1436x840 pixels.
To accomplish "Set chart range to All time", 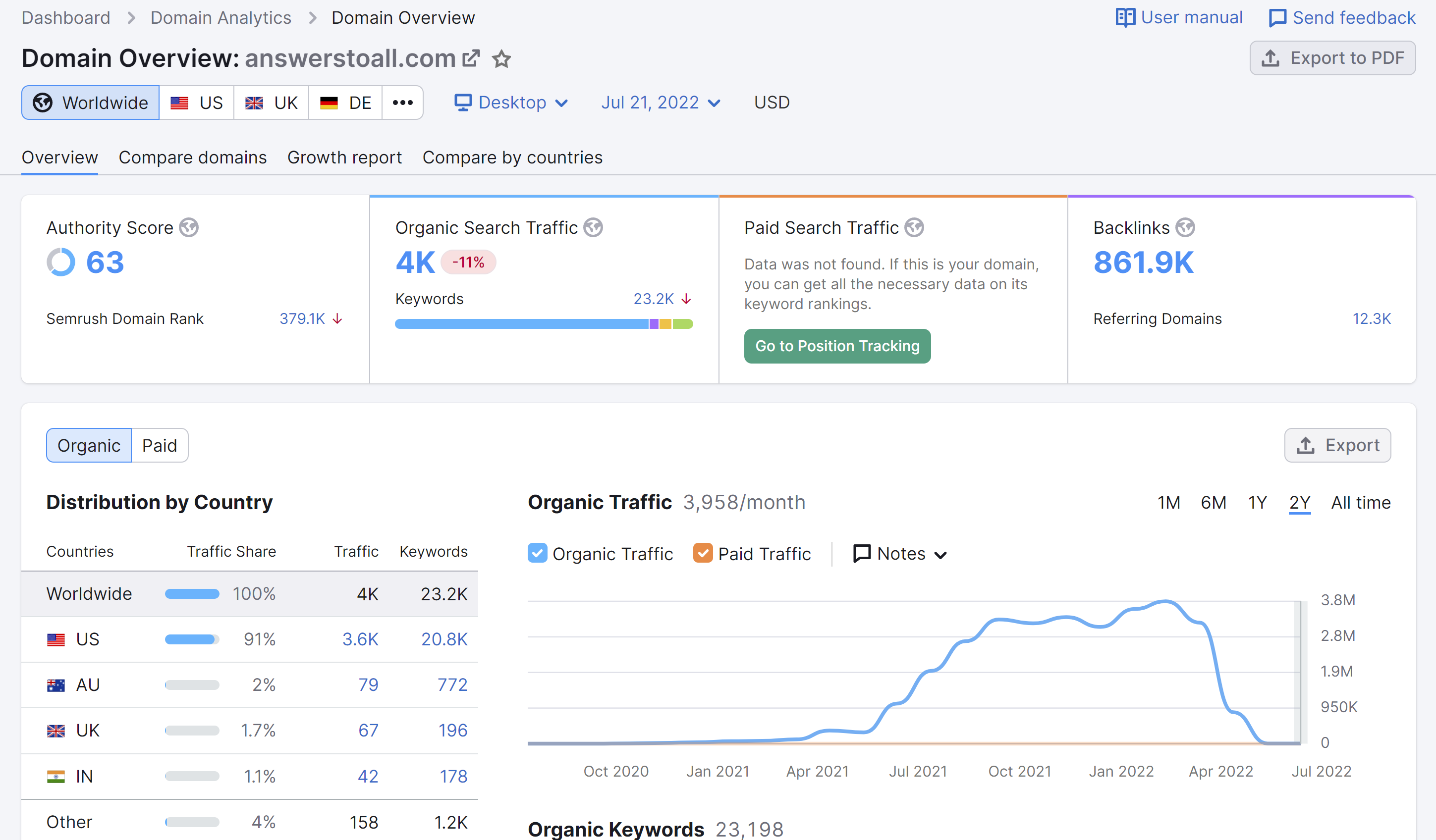I will point(1361,502).
